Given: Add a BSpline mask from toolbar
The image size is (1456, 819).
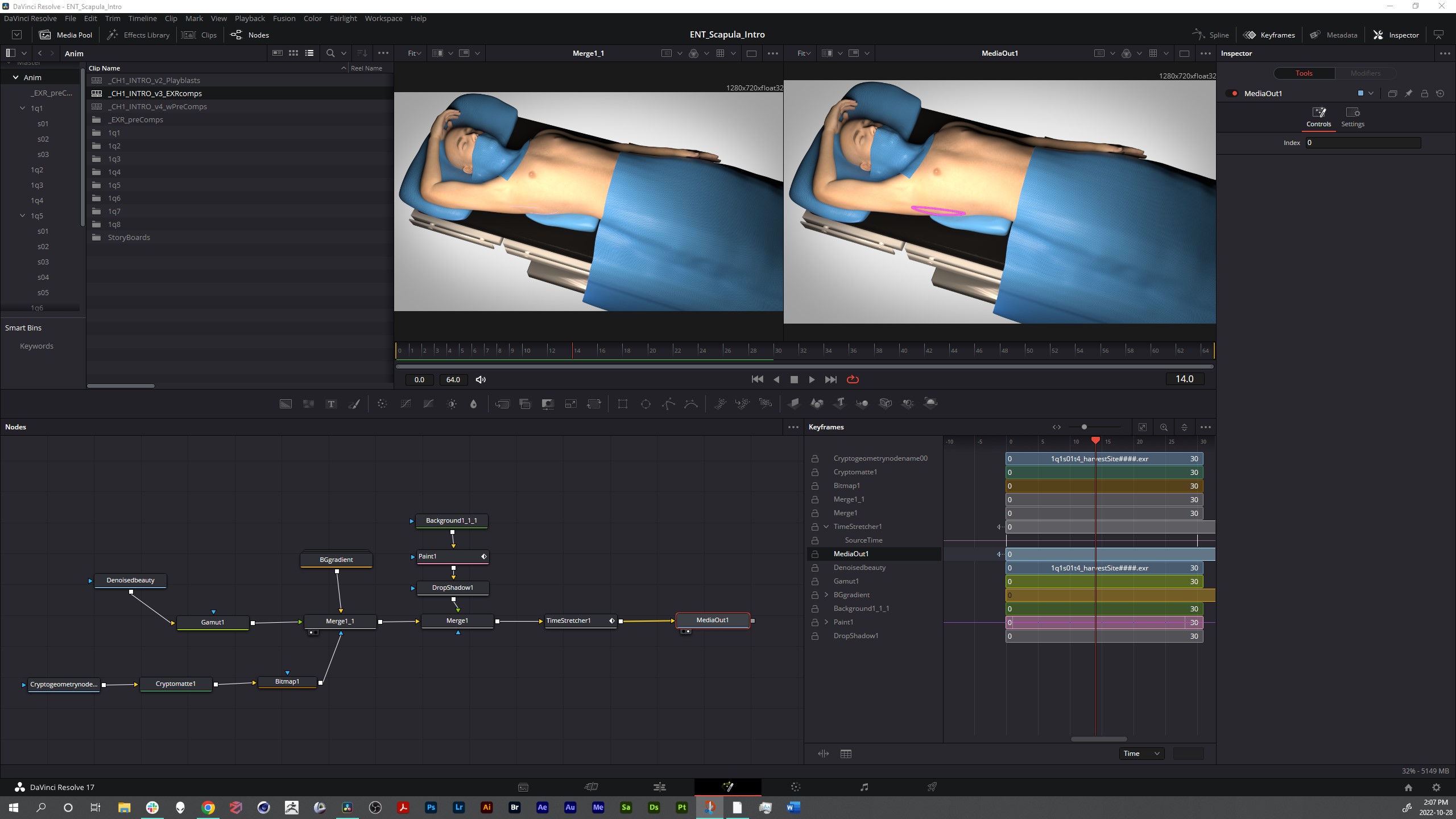Looking at the screenshot, I should 691,404.
